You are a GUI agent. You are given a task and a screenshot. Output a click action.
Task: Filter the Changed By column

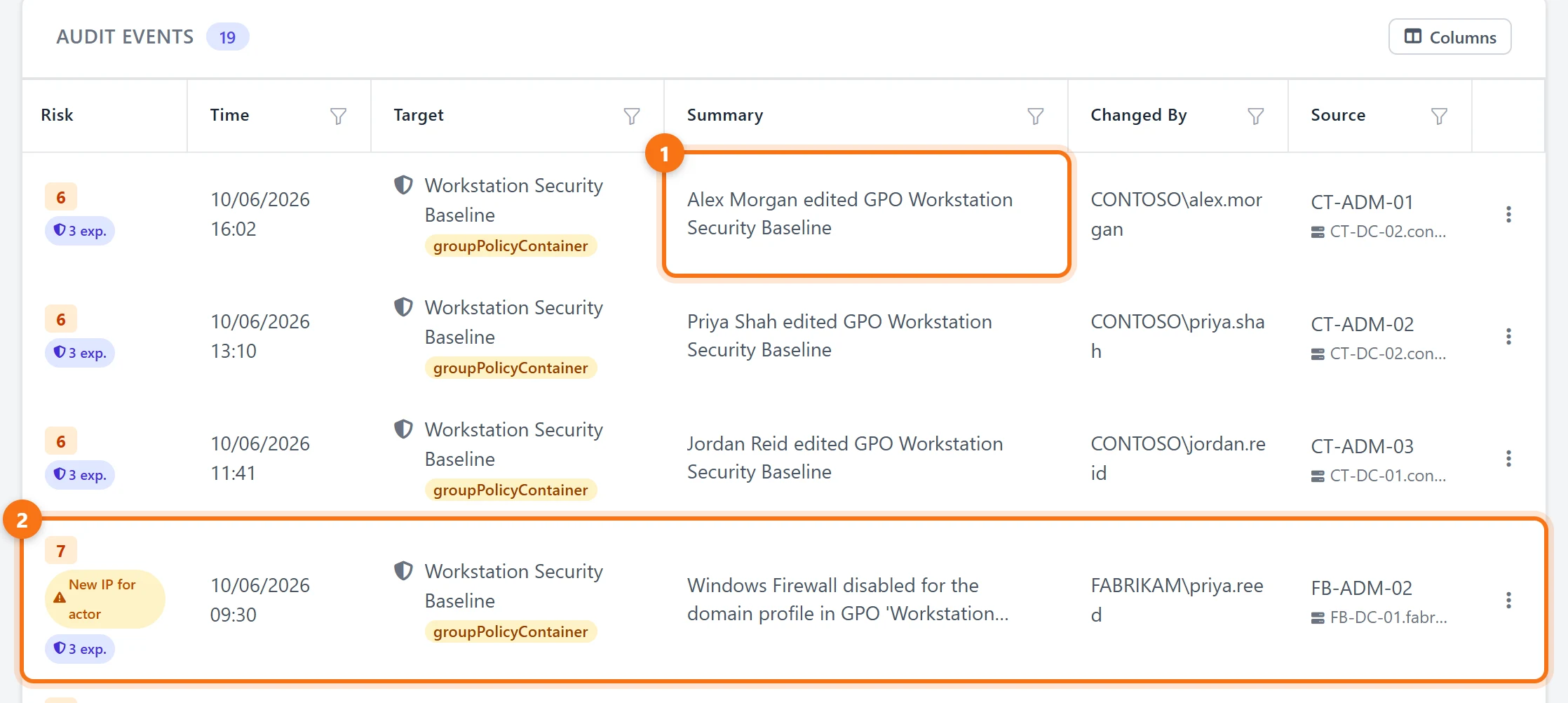coord(1255,116)
